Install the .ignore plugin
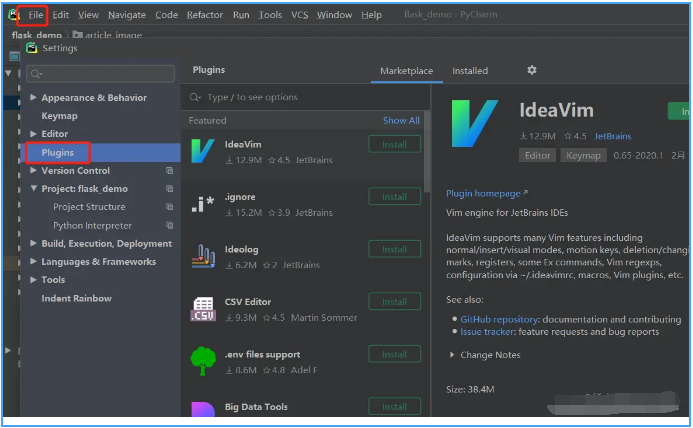 (x=394, y=197)
